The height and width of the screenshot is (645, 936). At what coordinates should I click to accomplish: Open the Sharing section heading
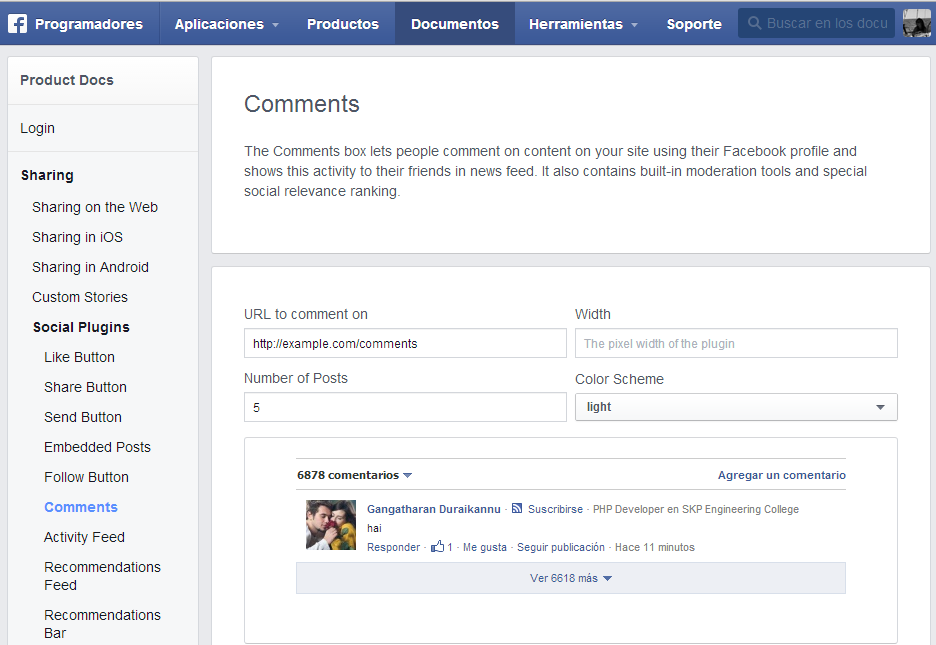[x=47, y=175]
